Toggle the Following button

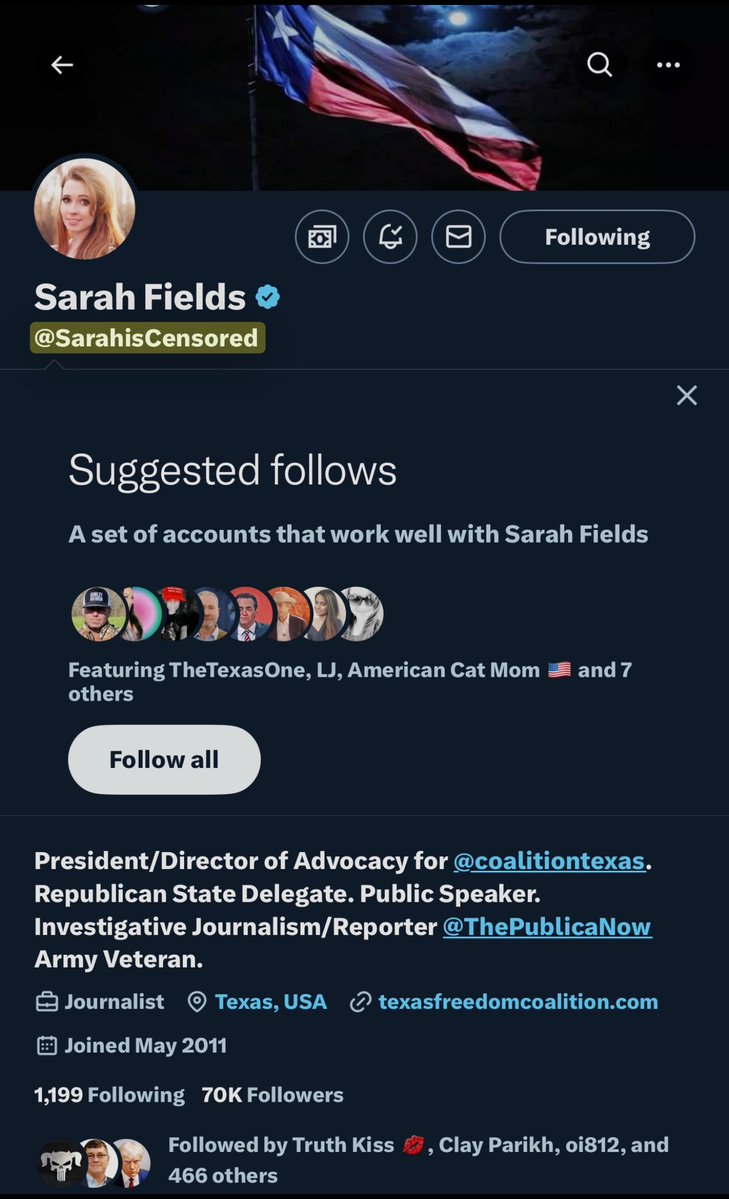pos(597,237)
